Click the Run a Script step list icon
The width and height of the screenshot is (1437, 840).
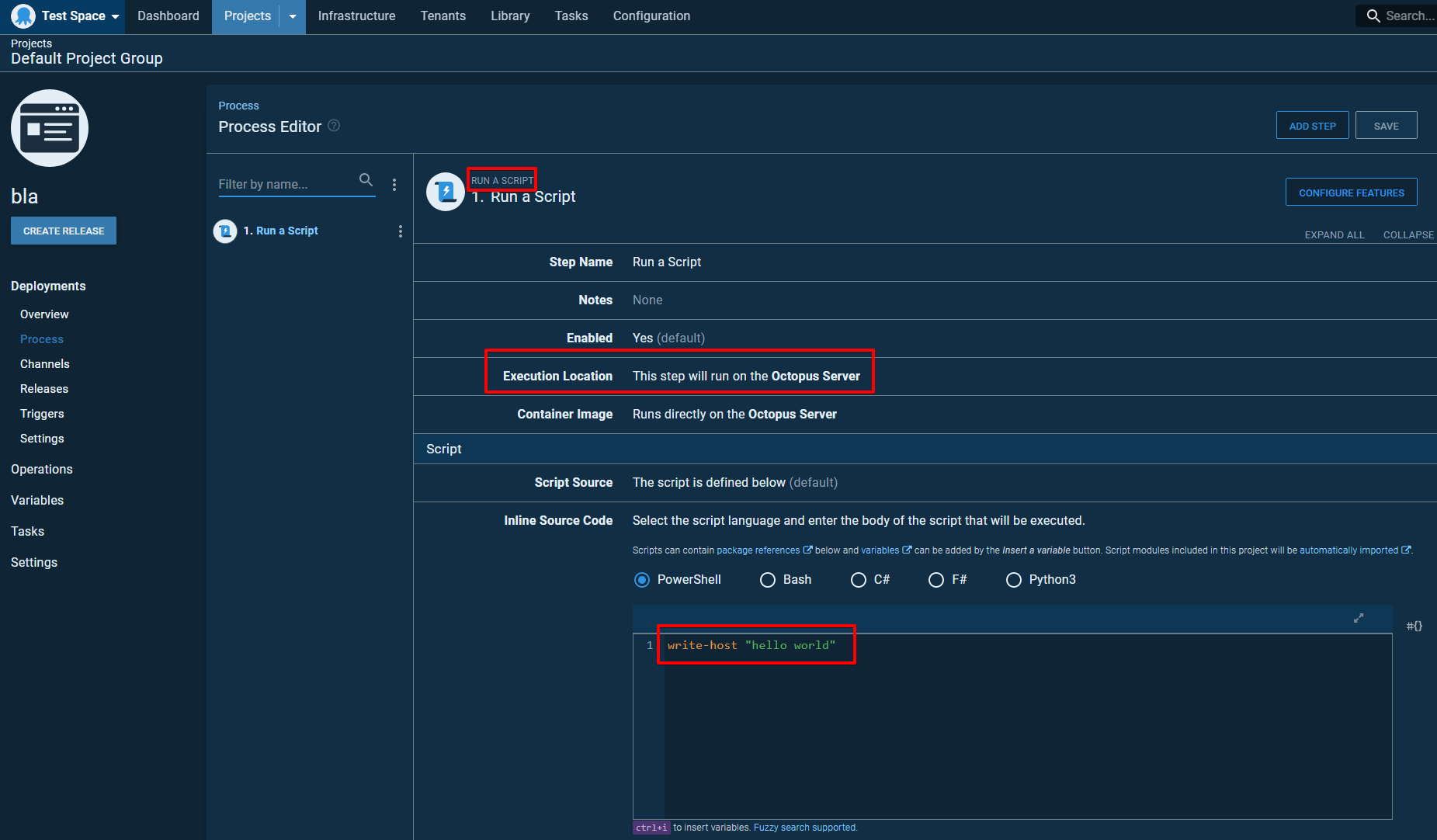point(225,231)
